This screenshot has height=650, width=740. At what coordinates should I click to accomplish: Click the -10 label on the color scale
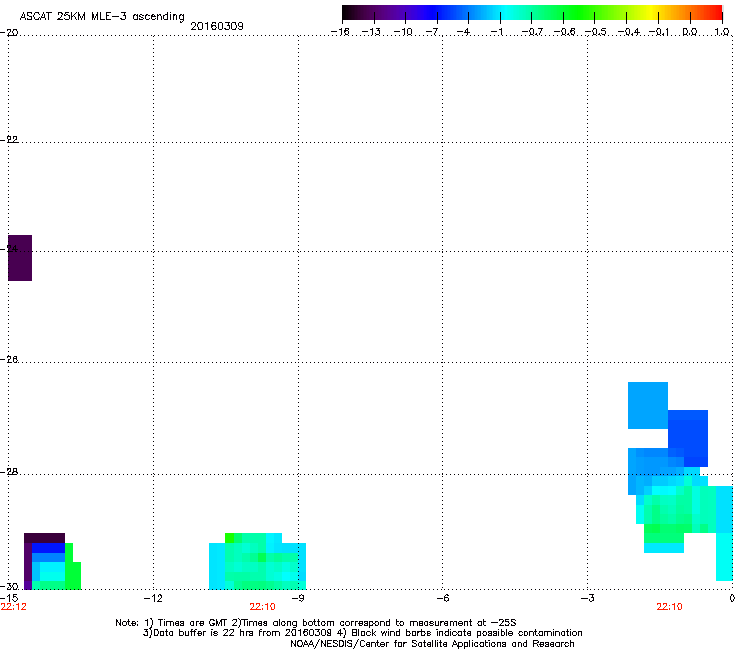pos(403,32)
